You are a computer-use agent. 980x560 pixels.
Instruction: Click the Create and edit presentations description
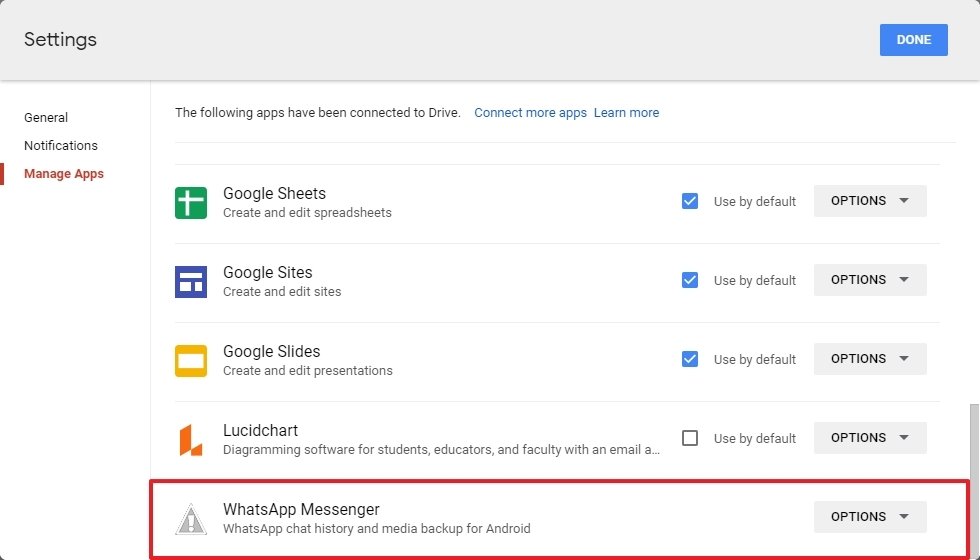(308, 371)
